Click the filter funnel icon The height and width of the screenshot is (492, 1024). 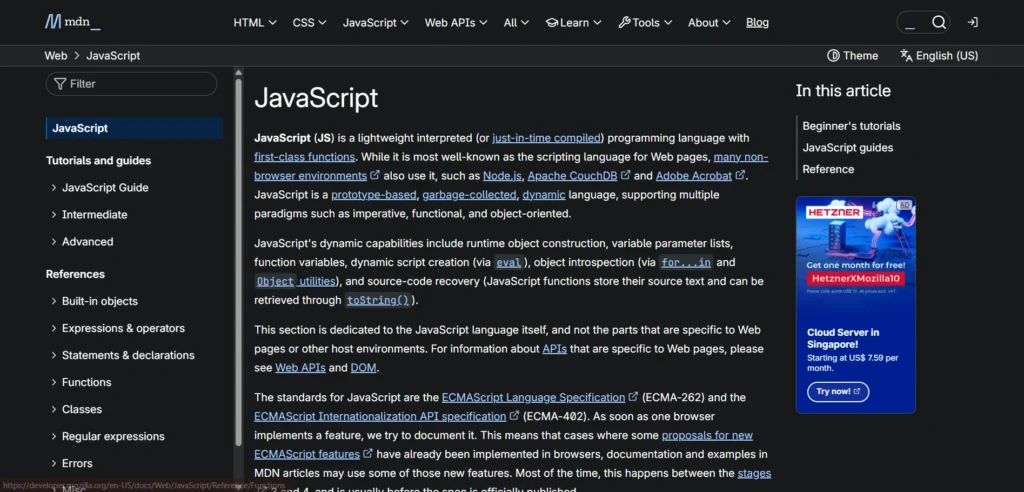coord(60,84)
